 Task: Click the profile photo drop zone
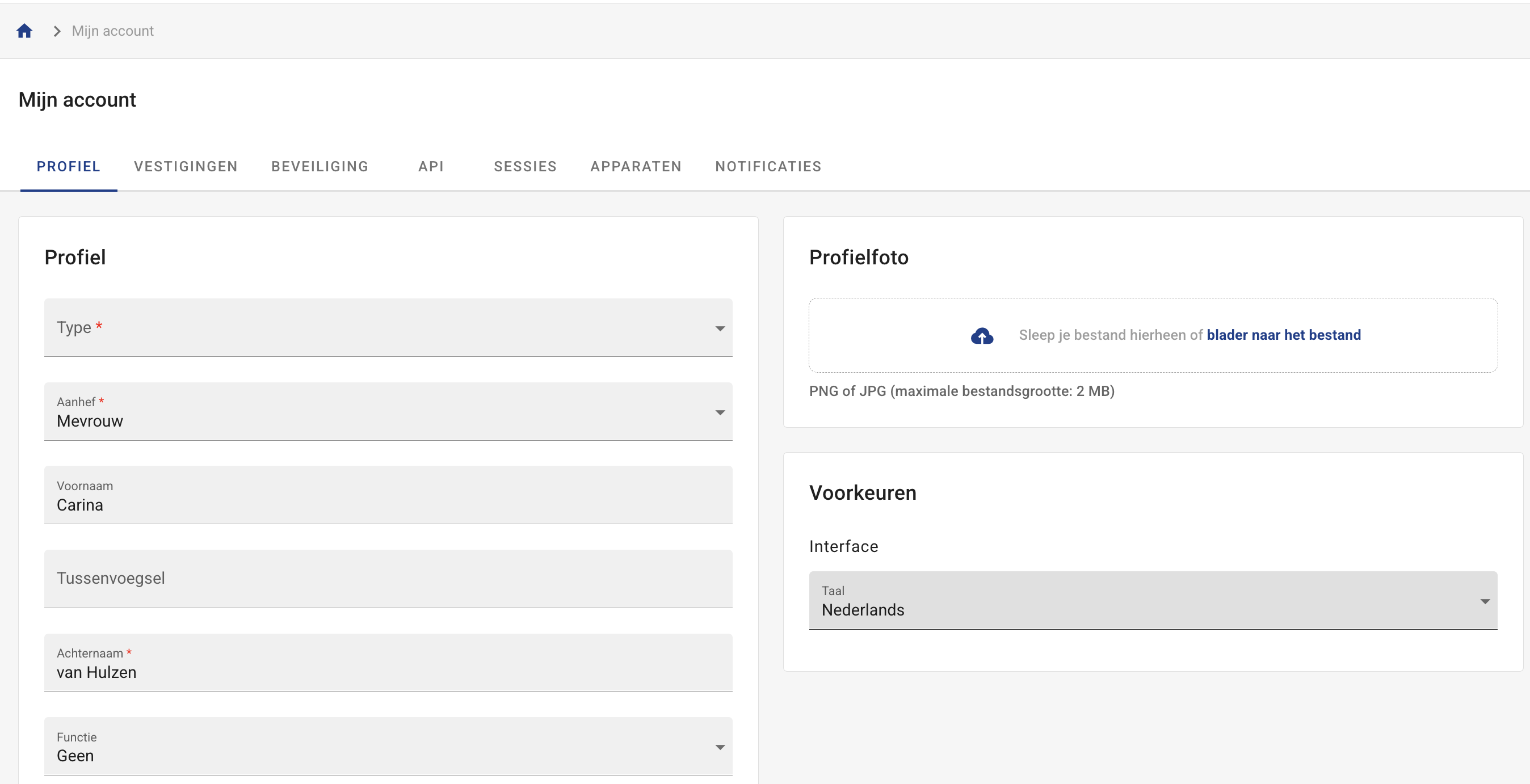pyautogui.click(x=1153, y=335)
